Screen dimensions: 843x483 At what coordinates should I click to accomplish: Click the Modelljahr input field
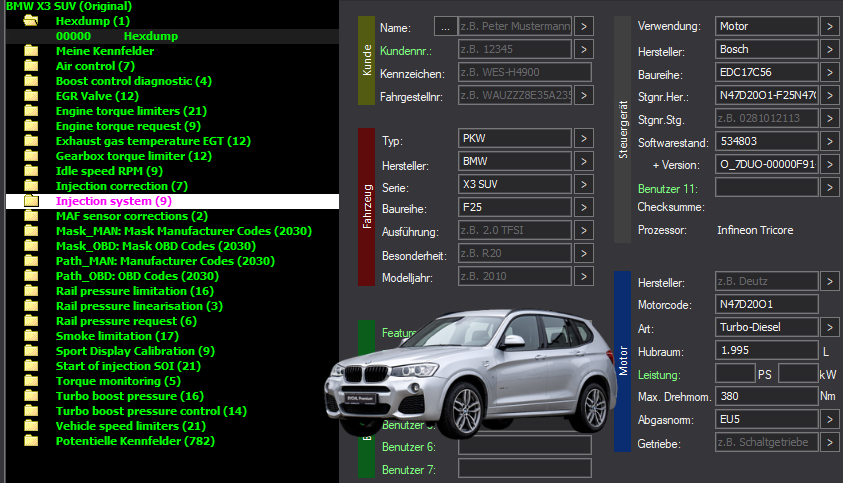(515, 276)
